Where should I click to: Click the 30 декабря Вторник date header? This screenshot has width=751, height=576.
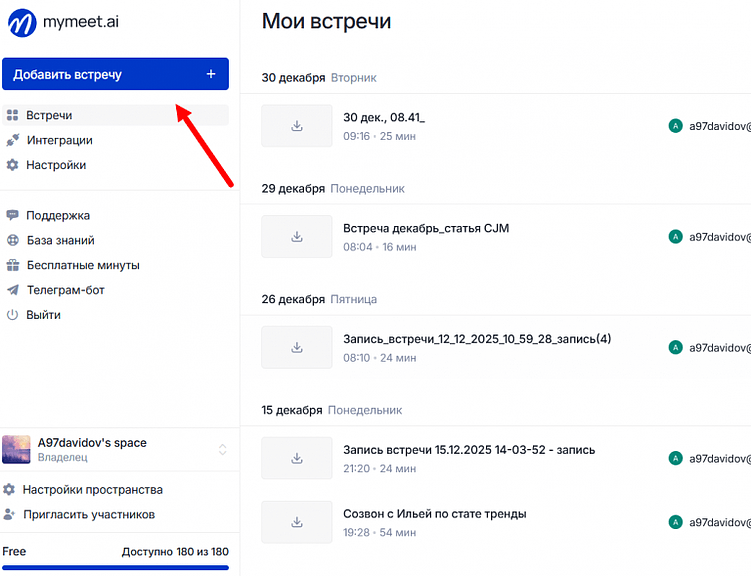(319, 78)
